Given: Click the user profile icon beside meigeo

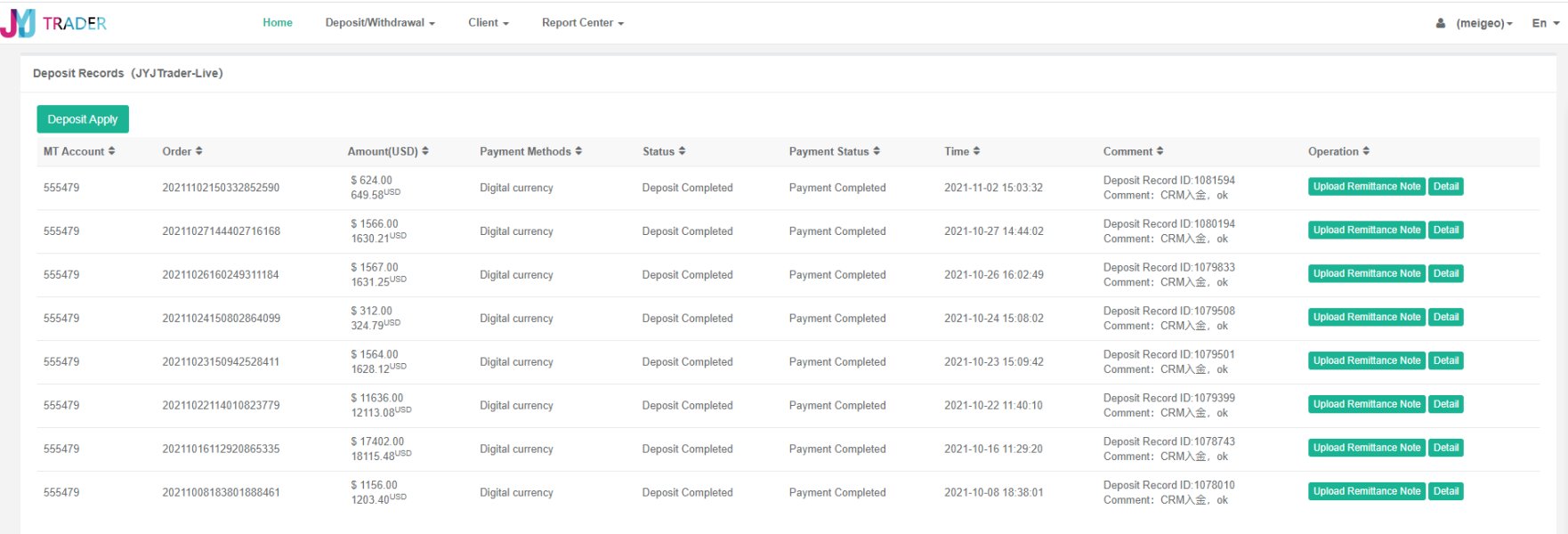Looking at the screenshot, I should 1441,23.
